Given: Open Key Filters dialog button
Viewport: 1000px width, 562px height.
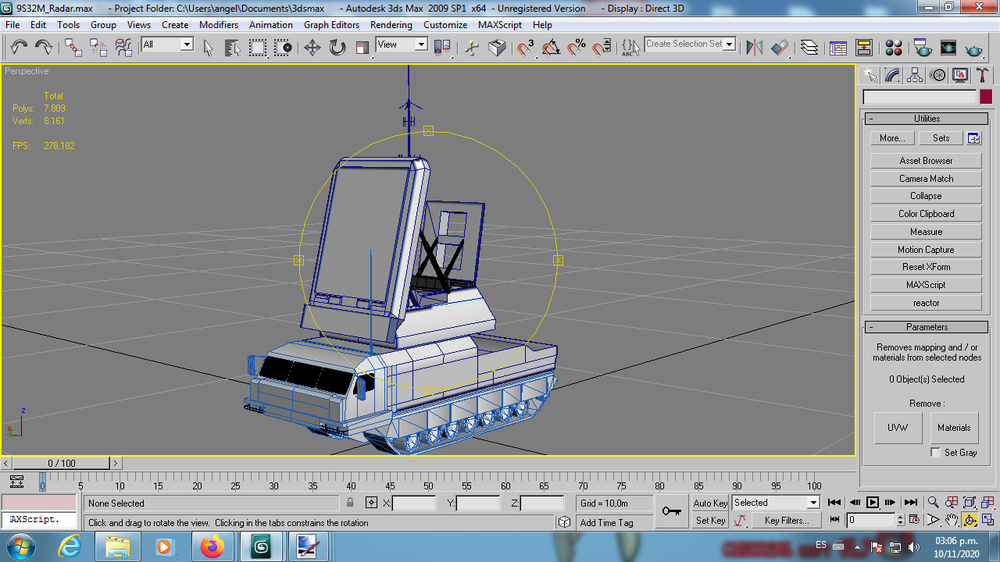Looking at the screenshot, I should [x=786, y=521].
